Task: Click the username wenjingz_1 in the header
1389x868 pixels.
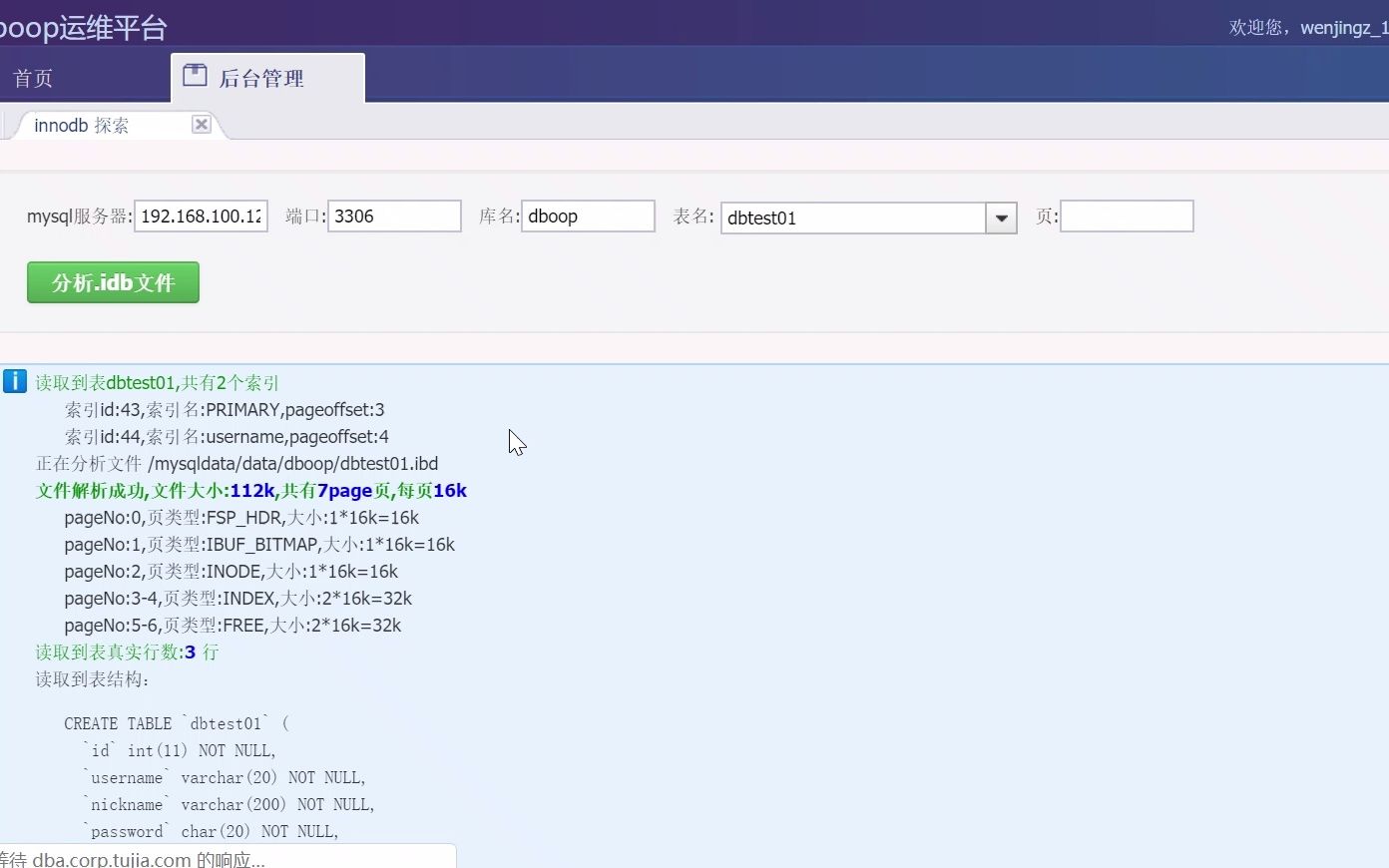Action: [x=1342, y=27]
